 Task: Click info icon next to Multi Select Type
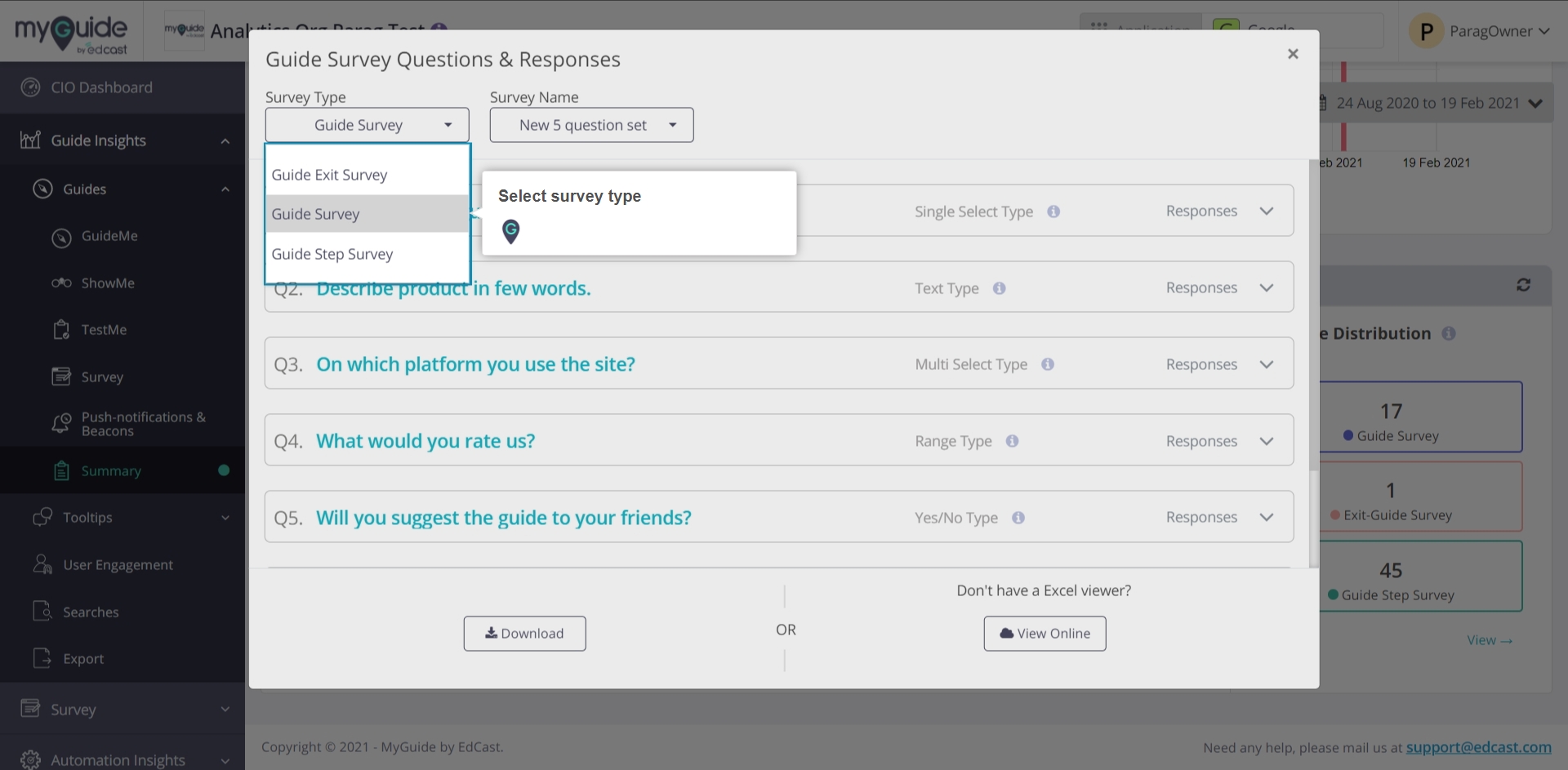pos(1048,364)
